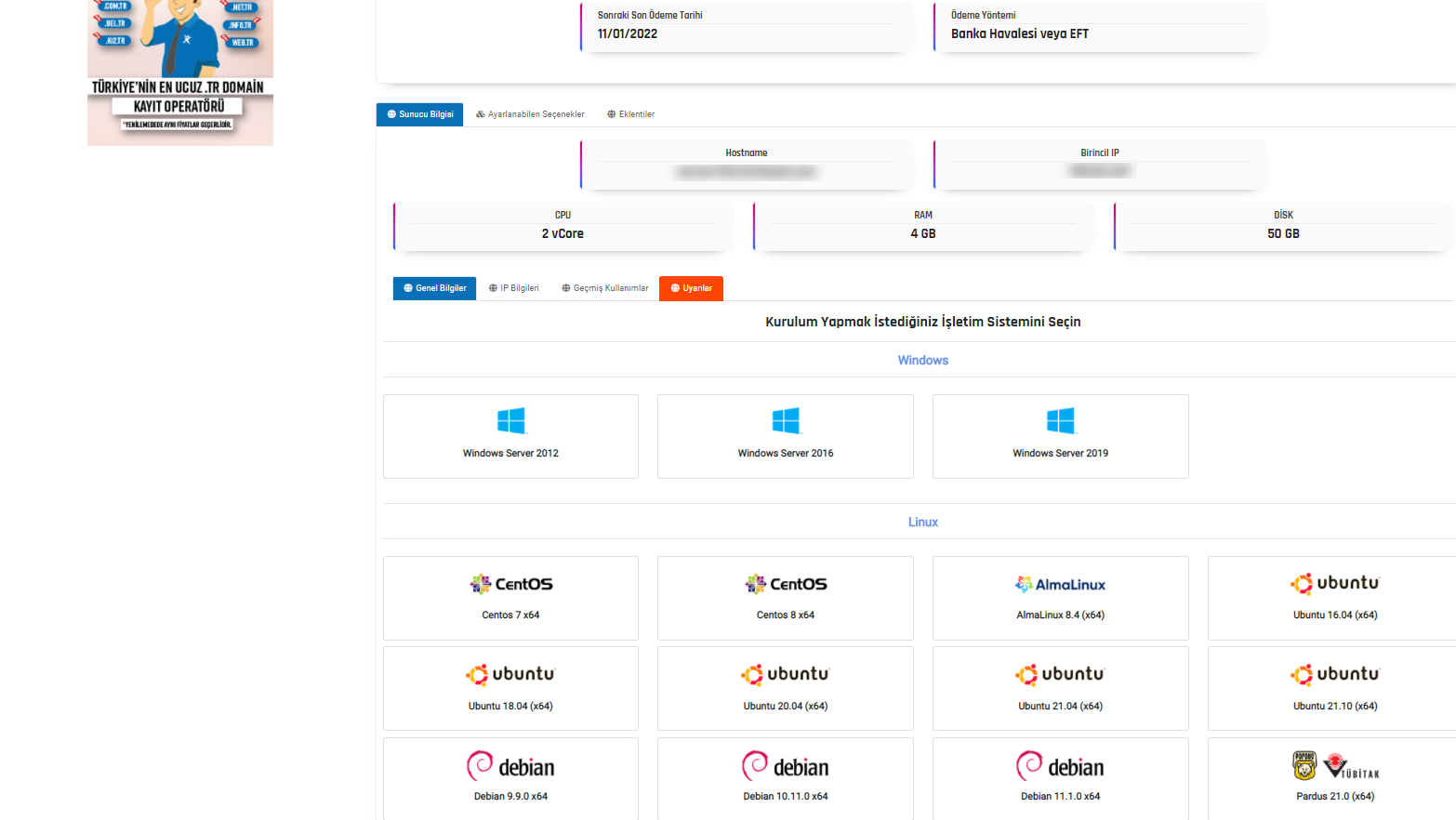Choose the AlmaLinux 8.4 logo

1060,585
